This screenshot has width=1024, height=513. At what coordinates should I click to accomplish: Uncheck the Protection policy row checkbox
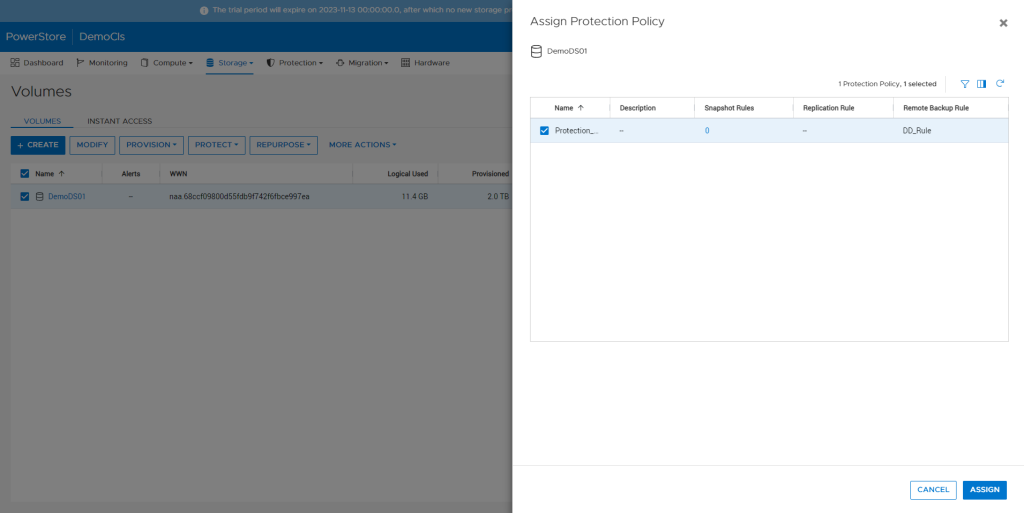(544, 130)
